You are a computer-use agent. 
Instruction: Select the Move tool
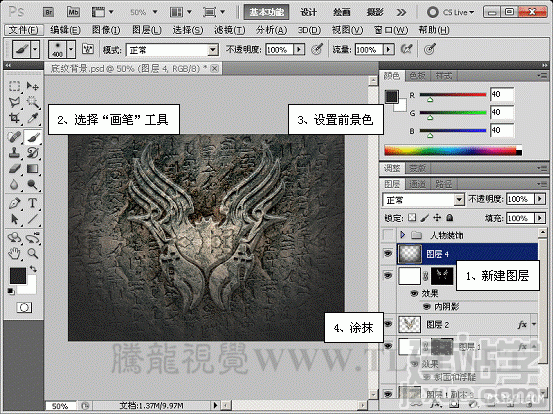pos(32,86)
